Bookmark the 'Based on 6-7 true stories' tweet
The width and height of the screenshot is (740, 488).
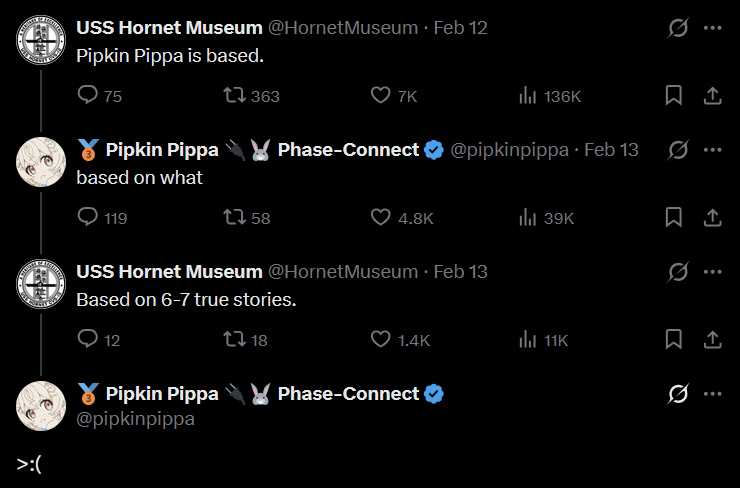tap(674, 340)
